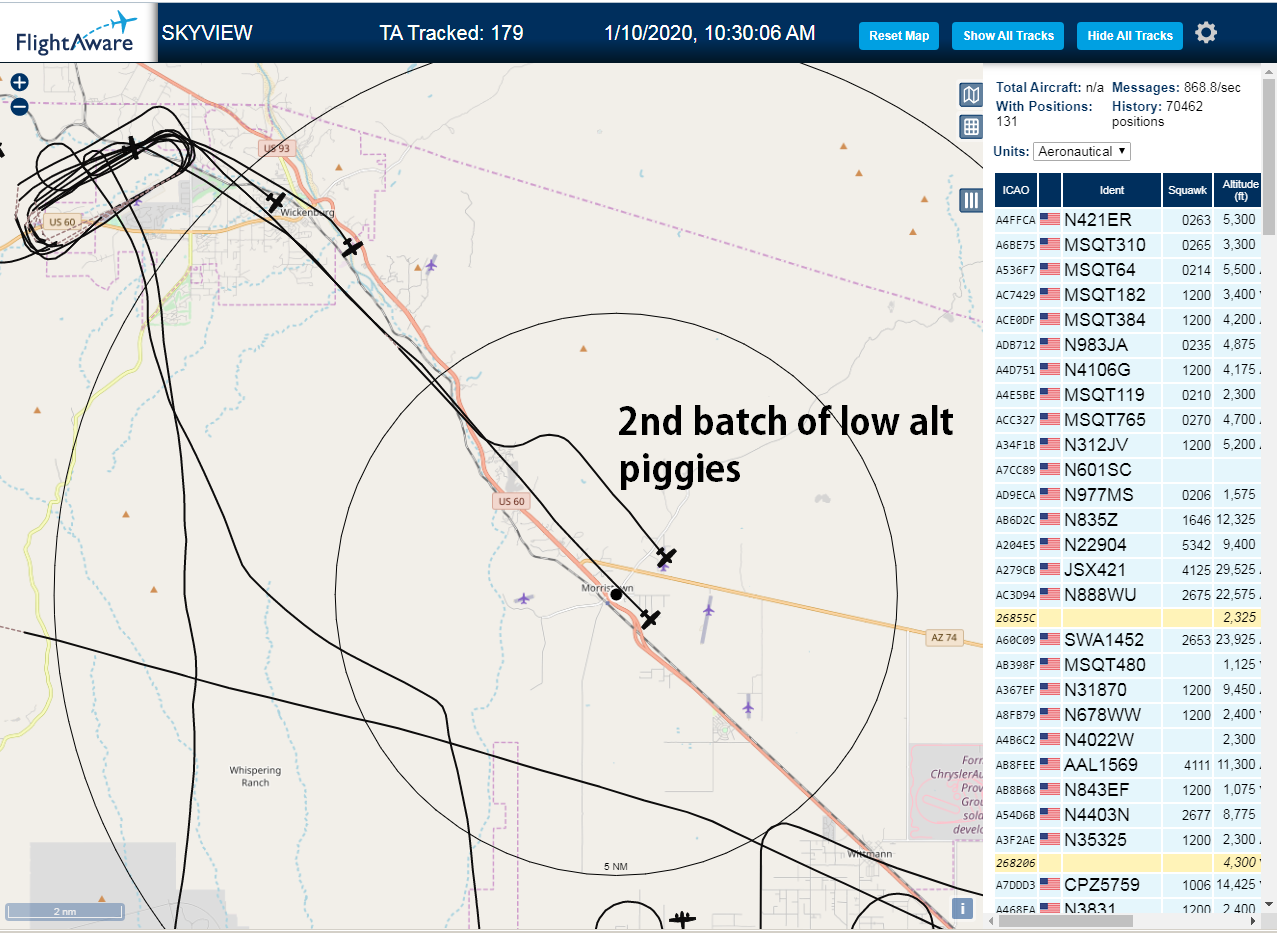This screenshot has width=1277, height=933.
Task: Select aircraft row N983JA
Action: (x=1128, y=345)
